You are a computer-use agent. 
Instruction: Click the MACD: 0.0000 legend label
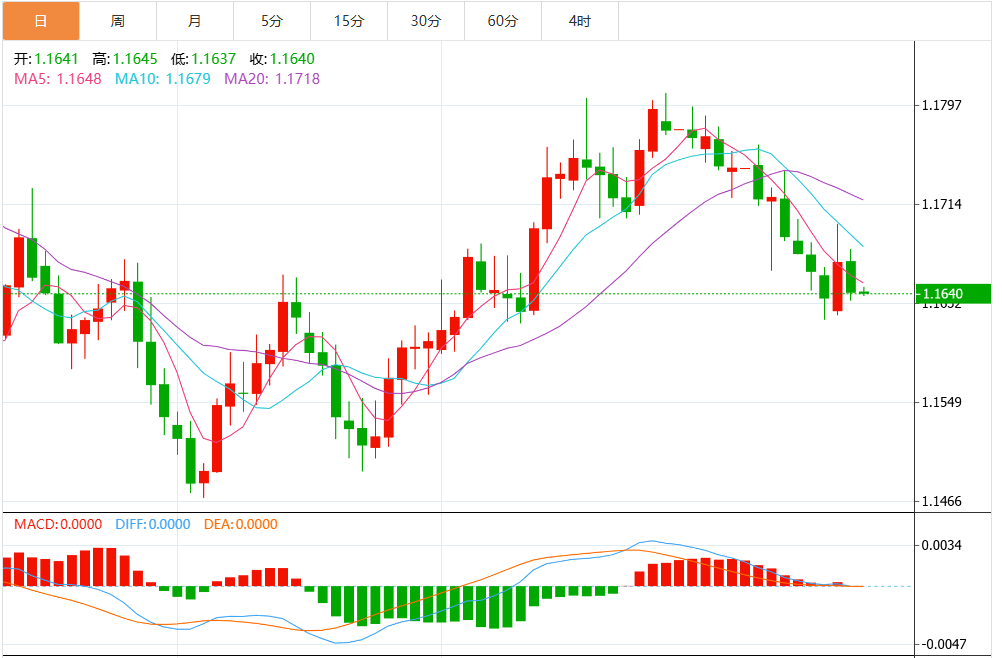tap(58, 524)
